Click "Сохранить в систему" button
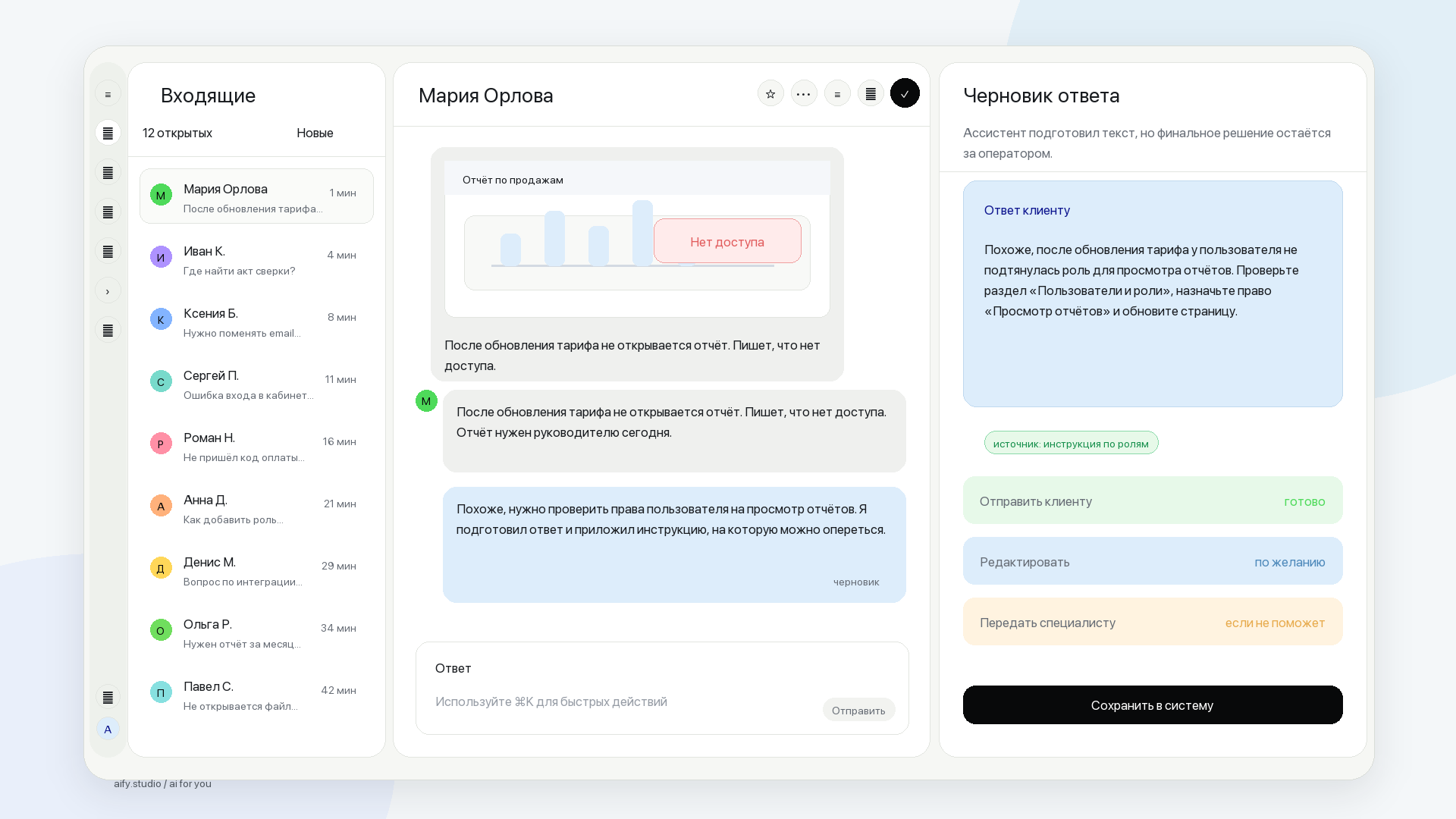The height and width of the screenshot is (819, 1456). [x=1153, y=705]
